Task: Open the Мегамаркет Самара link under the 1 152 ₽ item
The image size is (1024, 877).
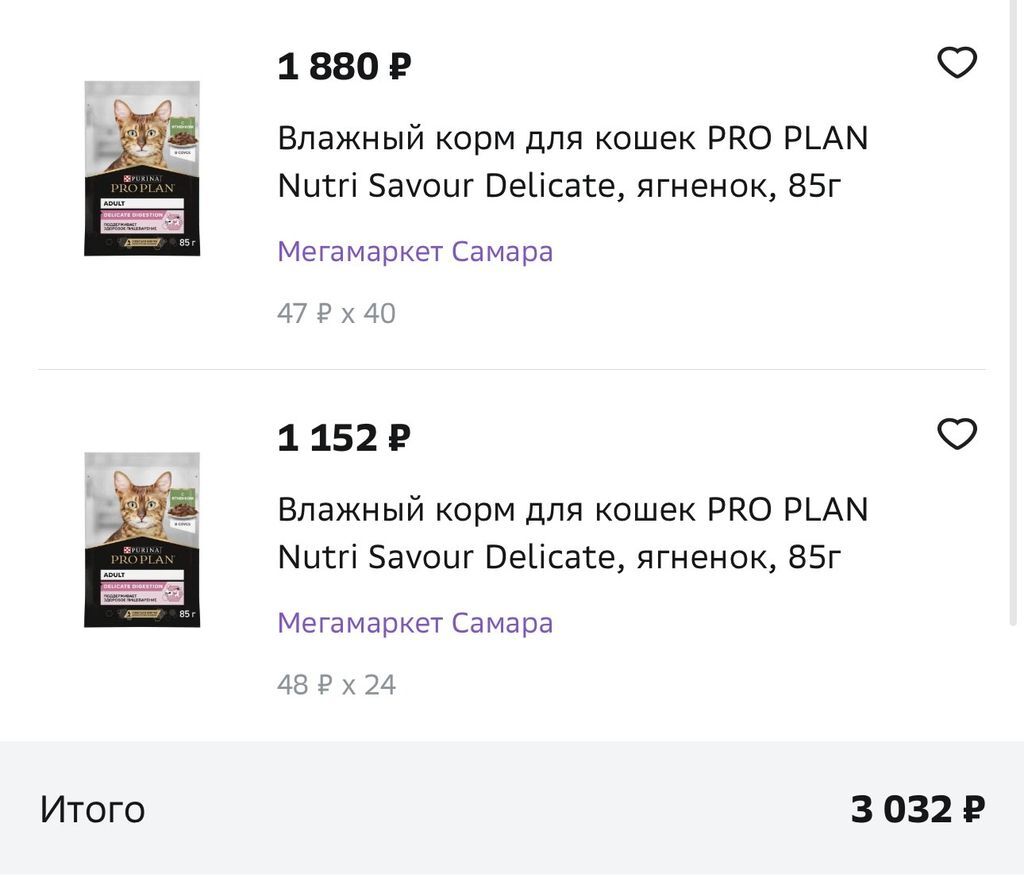Action: tap(415, 622)
